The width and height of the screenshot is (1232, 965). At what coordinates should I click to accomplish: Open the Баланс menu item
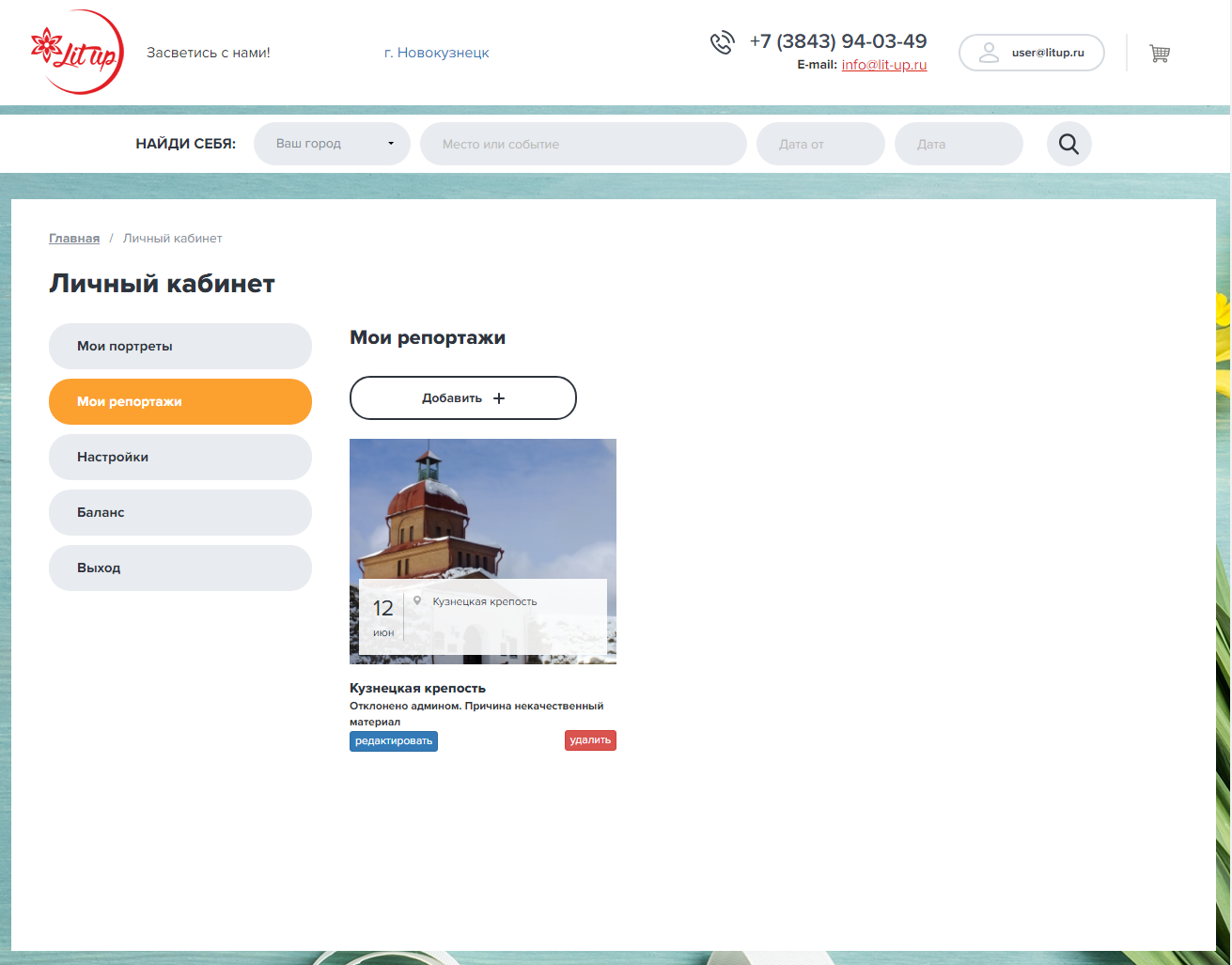180,512
